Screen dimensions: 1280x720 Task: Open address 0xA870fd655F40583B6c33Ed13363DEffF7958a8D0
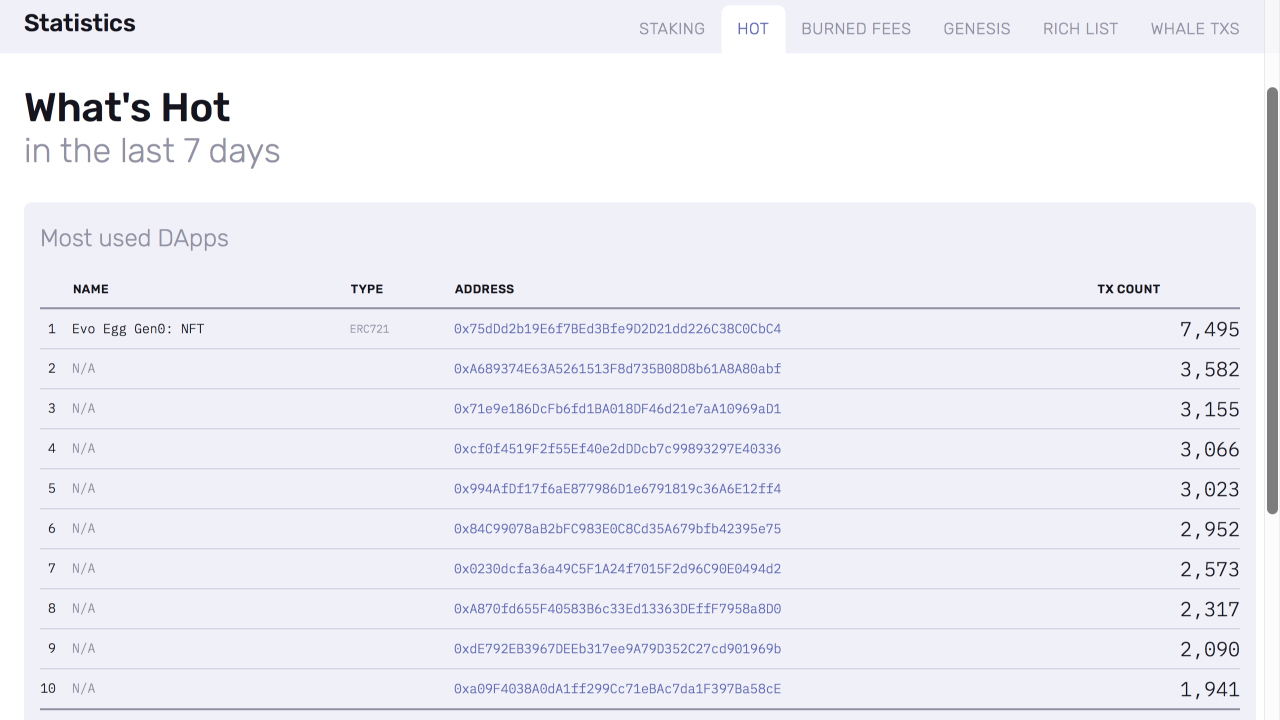point(618,609)
